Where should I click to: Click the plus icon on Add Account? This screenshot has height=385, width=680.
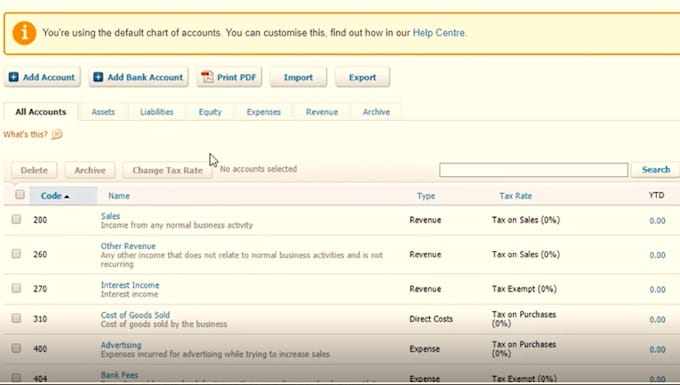(13, 77)
